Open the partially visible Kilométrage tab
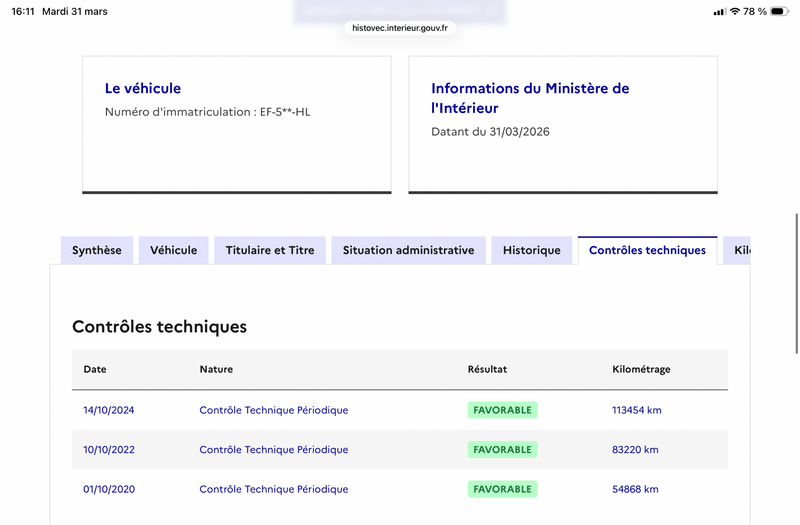 (x=737, y=250)
